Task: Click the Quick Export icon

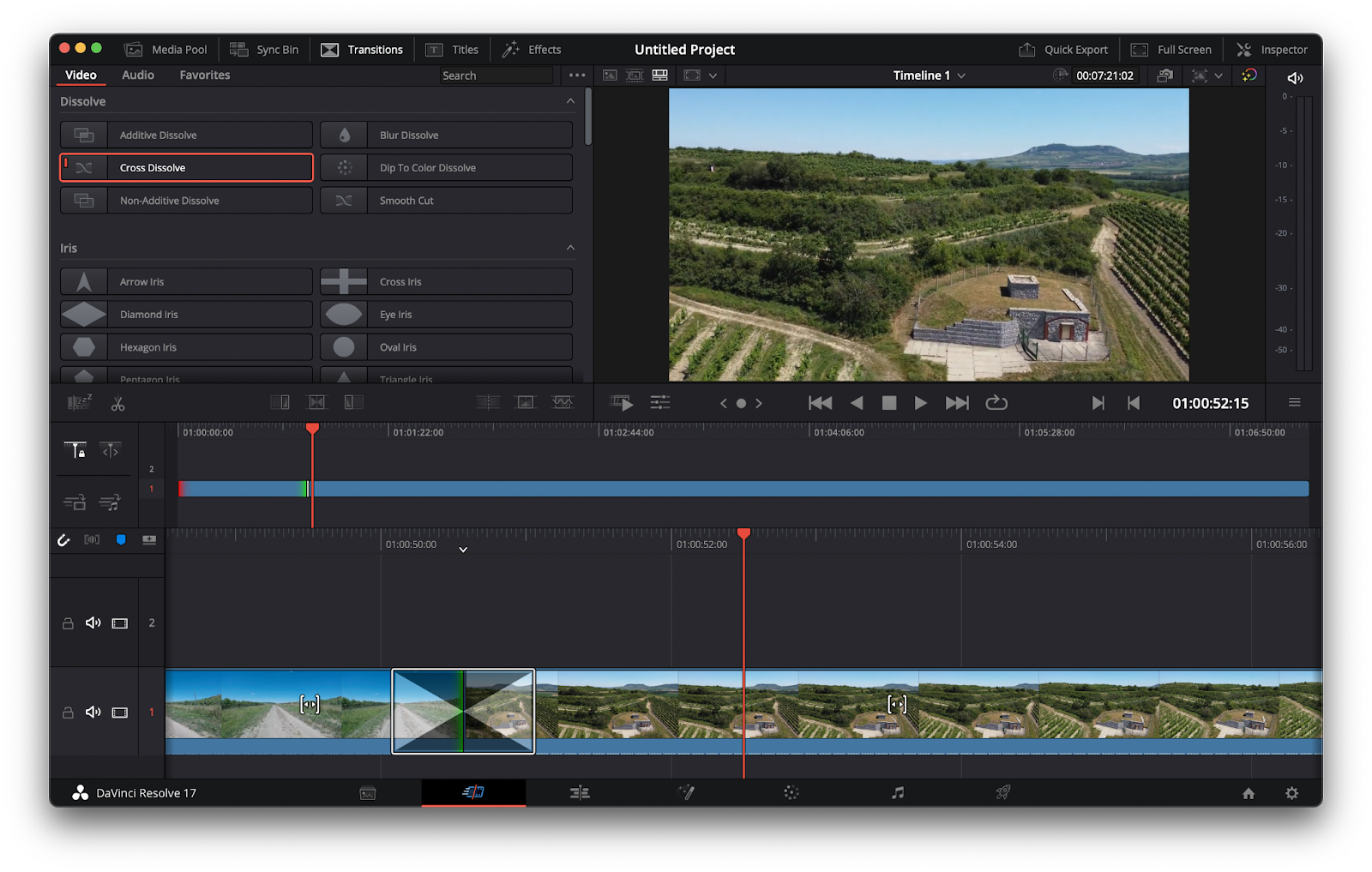Action: pyautogui.click(x=1026, y=50)
